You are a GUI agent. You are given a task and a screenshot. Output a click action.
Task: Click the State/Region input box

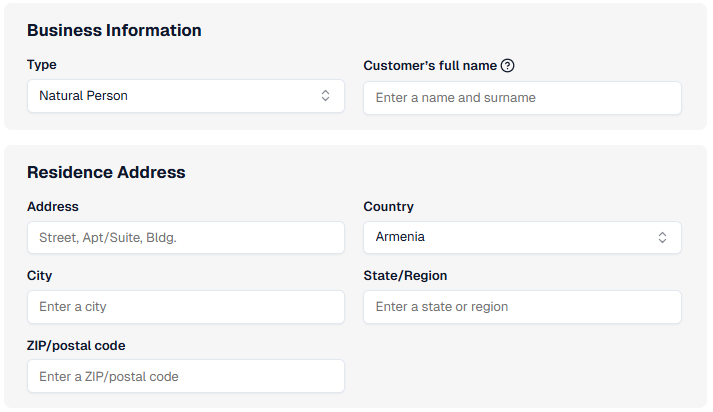522,307
